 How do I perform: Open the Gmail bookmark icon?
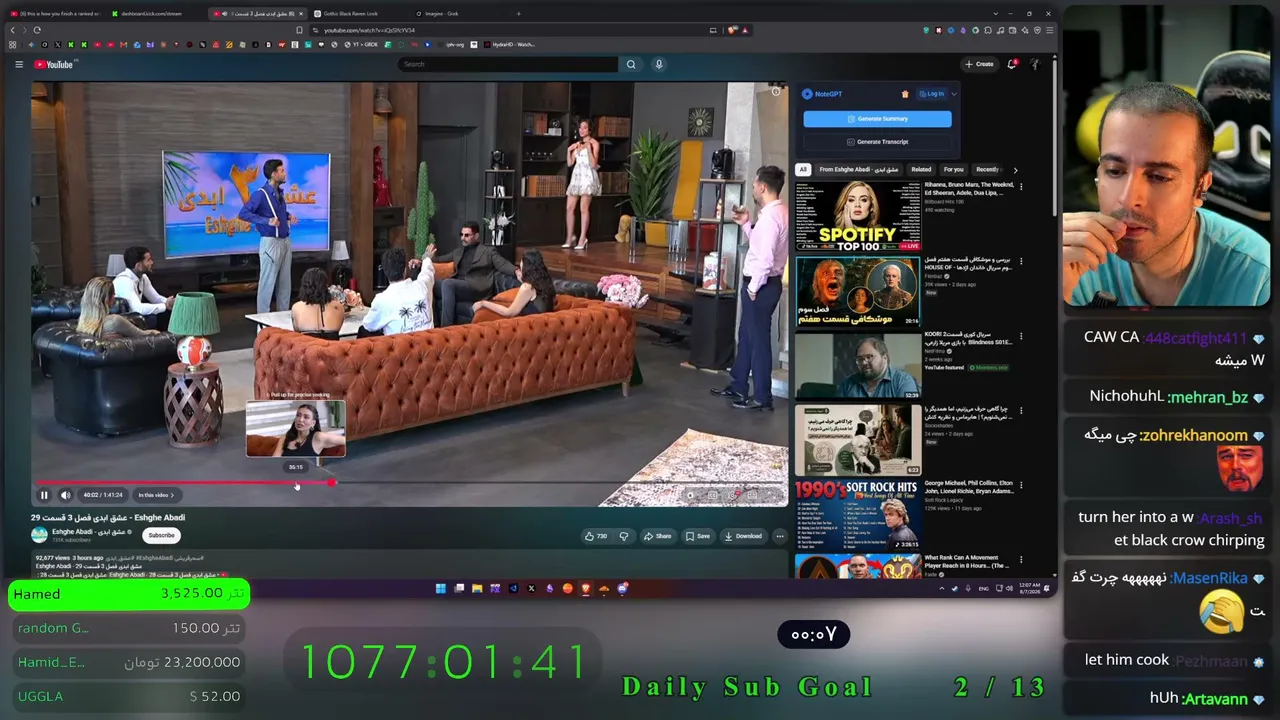[123, 45]
